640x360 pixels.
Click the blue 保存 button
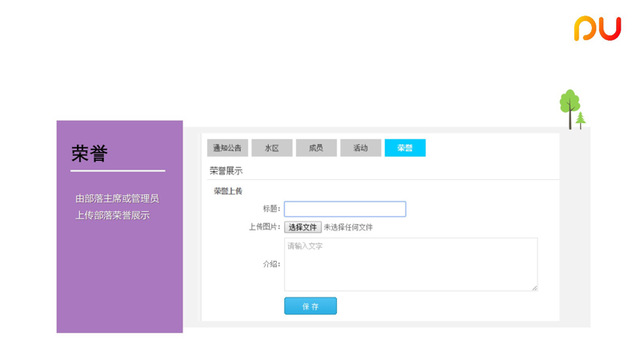(x=311, y=306)
